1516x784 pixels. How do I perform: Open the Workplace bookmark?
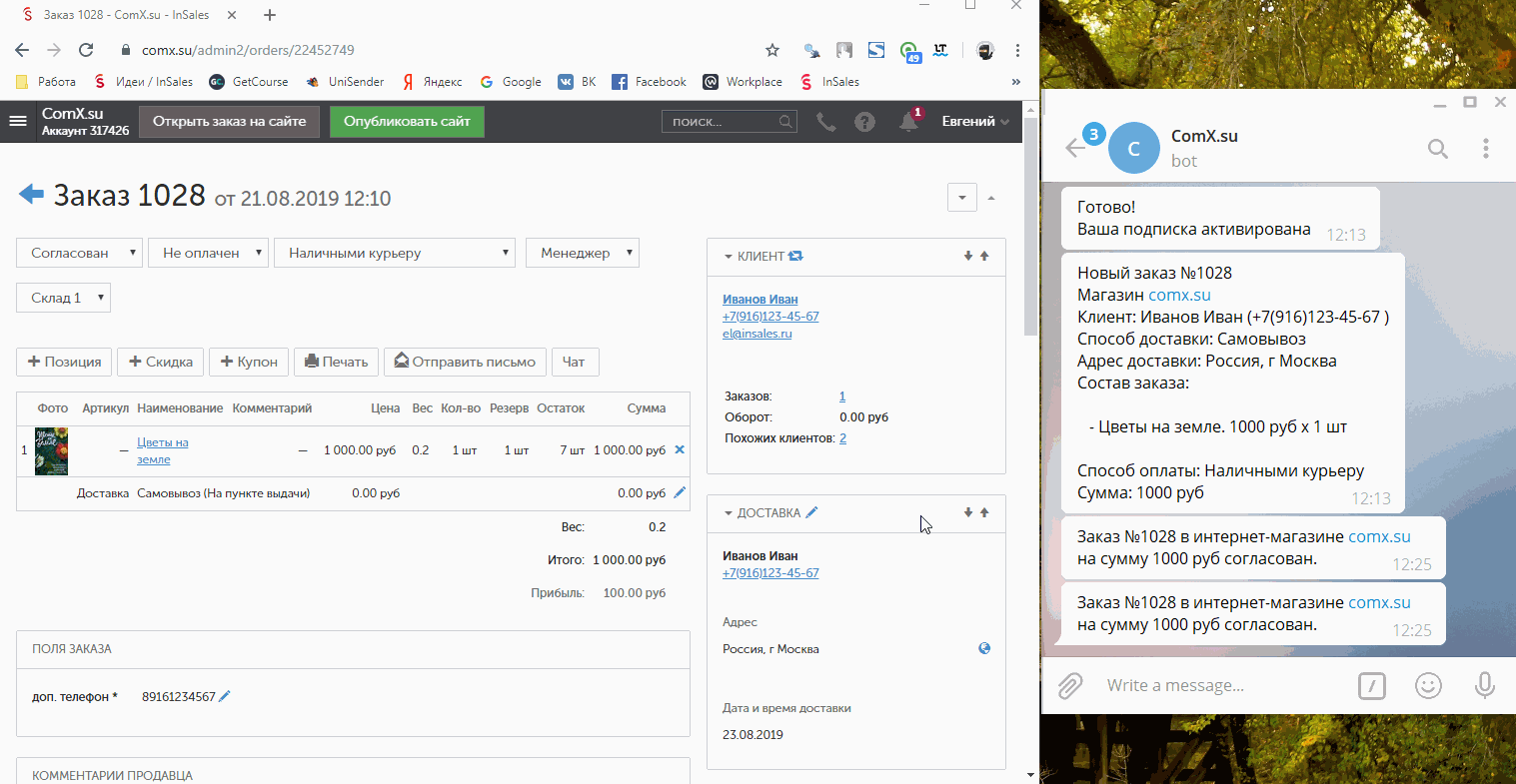tap(743, 82)
